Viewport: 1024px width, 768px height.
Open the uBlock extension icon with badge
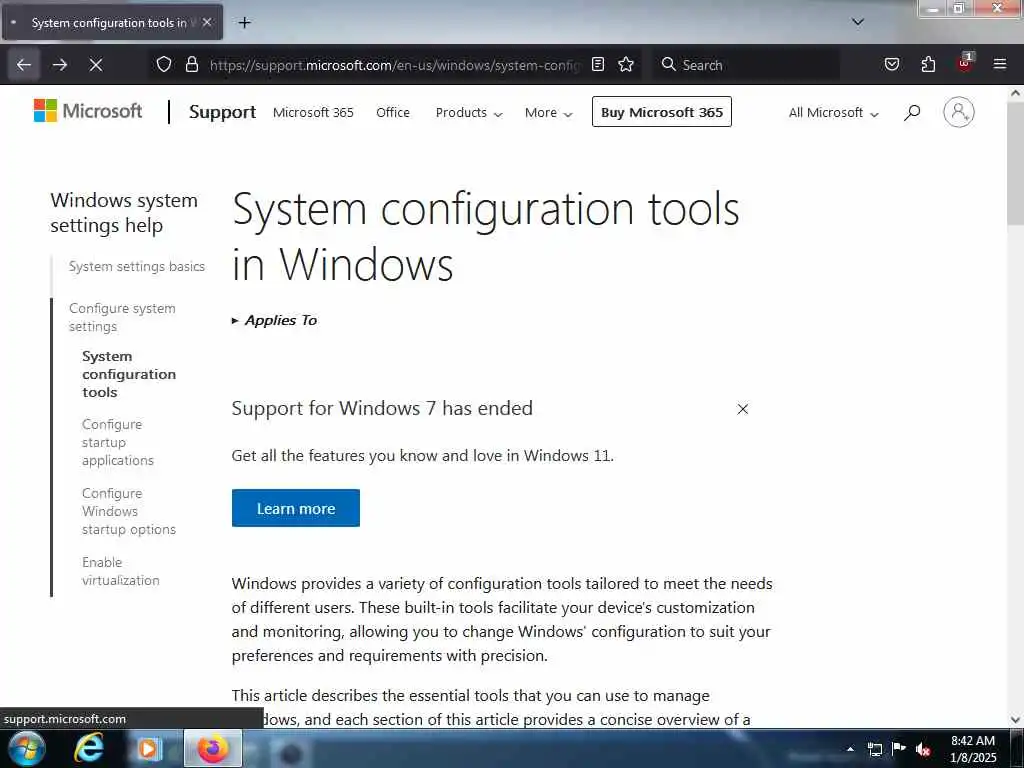965,63
